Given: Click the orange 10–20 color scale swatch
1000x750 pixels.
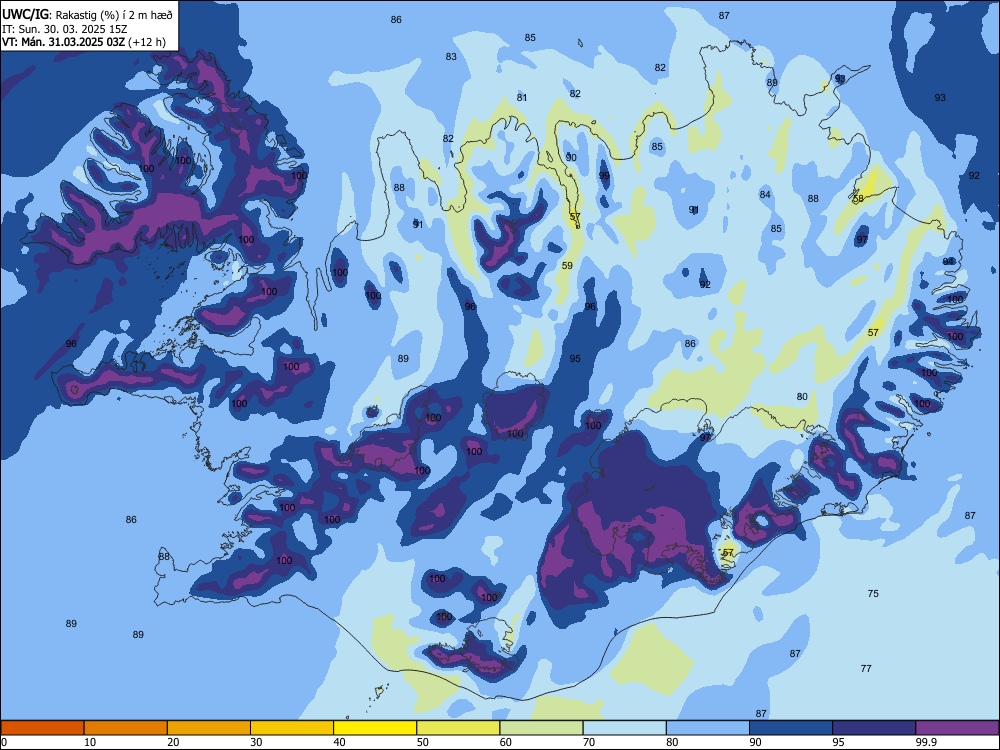Looking at the screenshot, I should pos(126,728).
